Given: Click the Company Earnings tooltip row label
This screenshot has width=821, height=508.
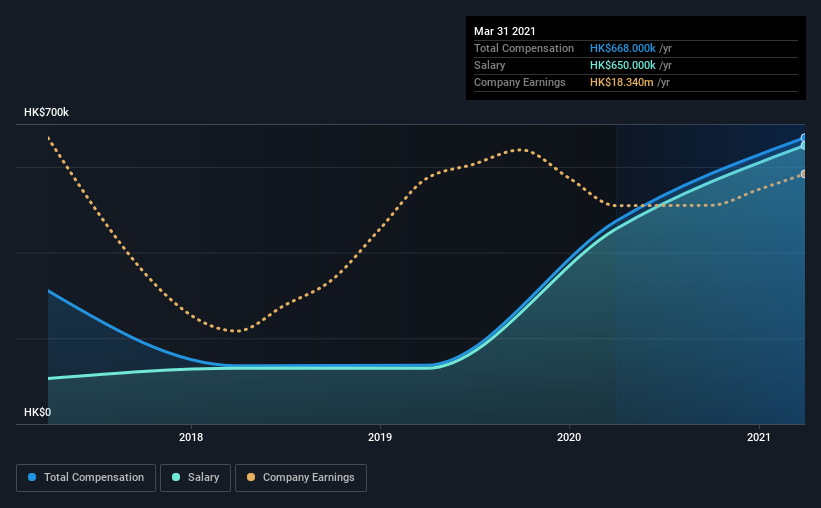Looking at the screenshot, I should [x=519, y=82].
